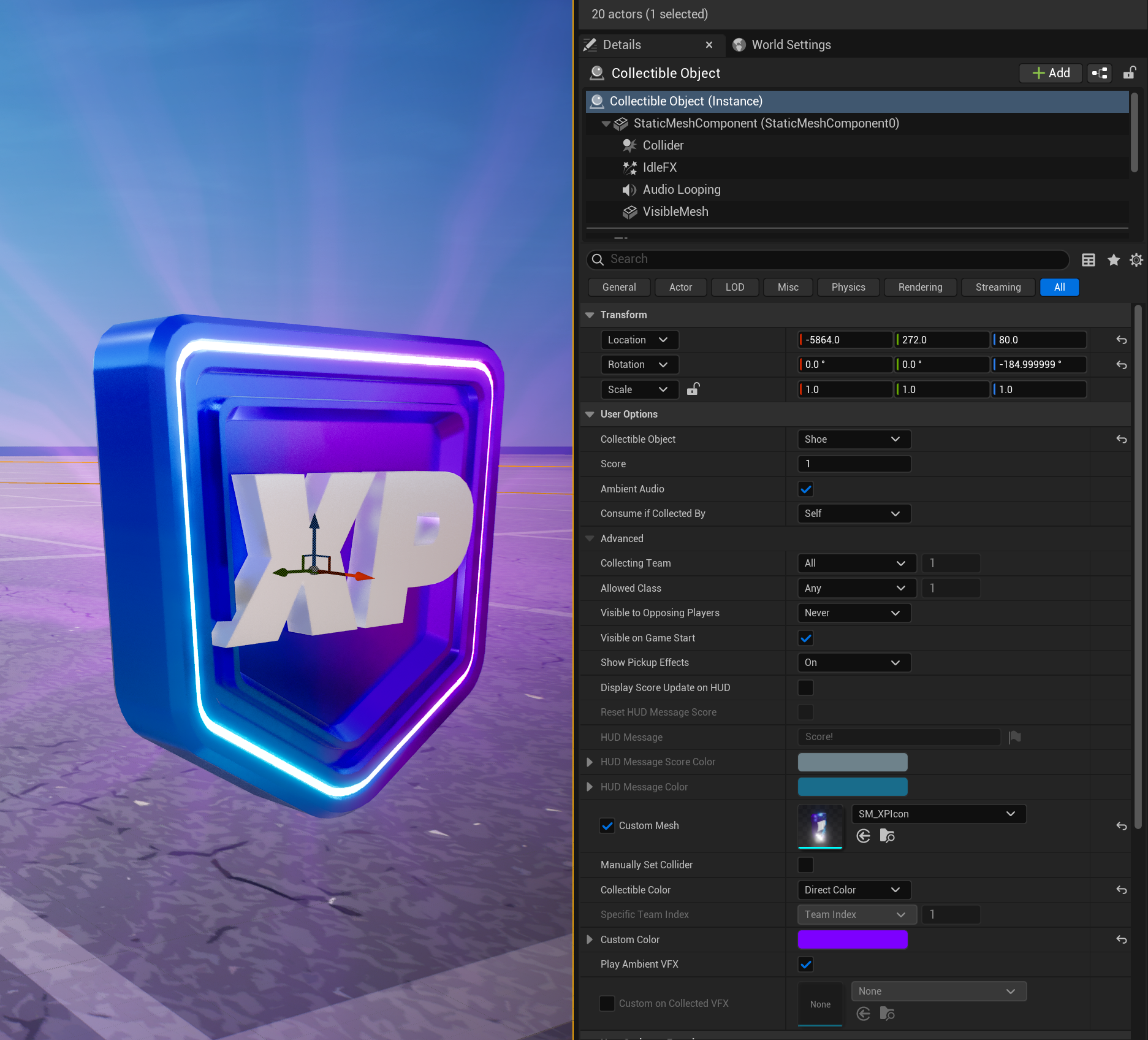
Task: Open Collecting Team dropdown
Action: [856, 563]
